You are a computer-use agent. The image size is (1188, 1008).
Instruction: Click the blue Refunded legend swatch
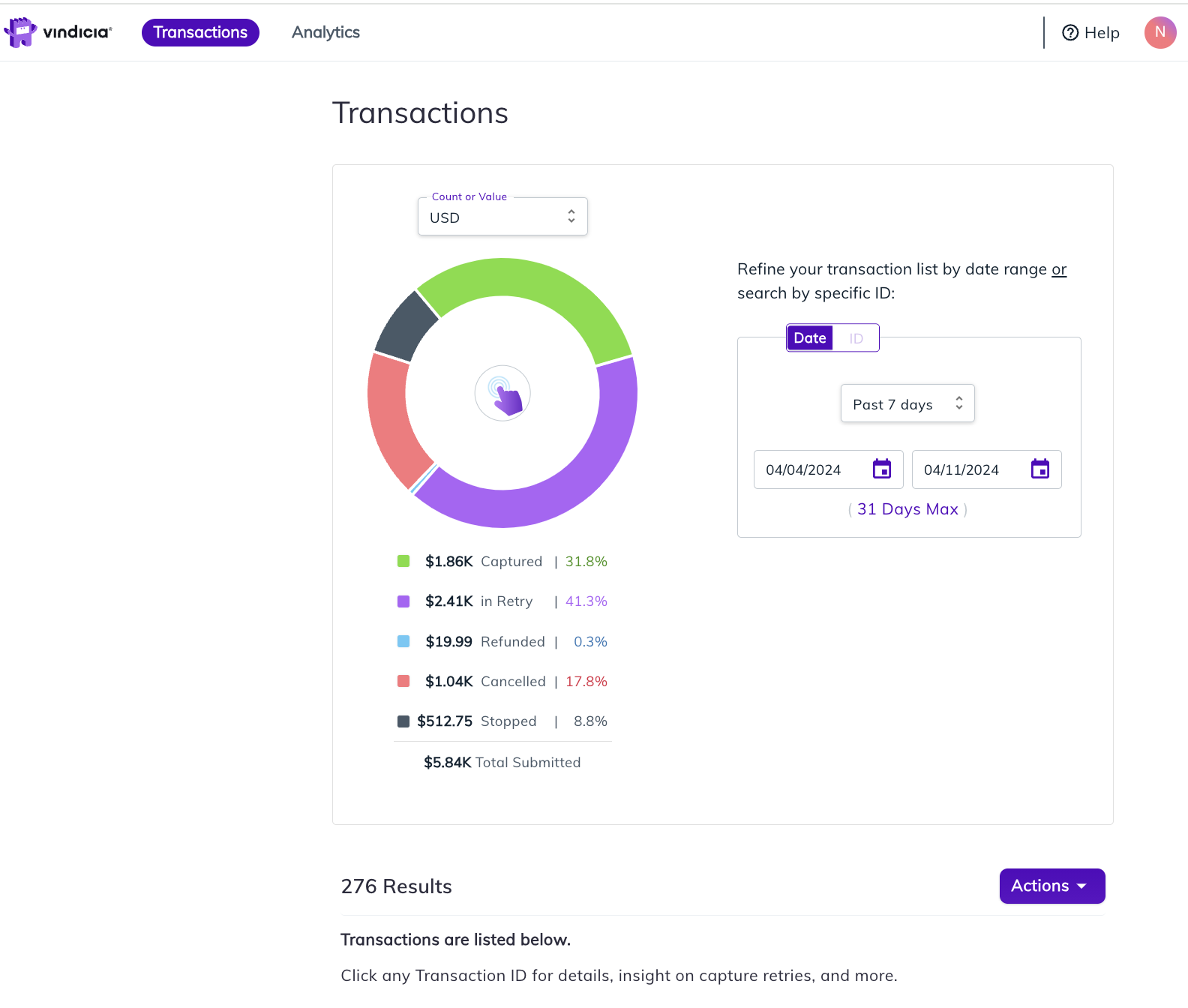[403, 641]
